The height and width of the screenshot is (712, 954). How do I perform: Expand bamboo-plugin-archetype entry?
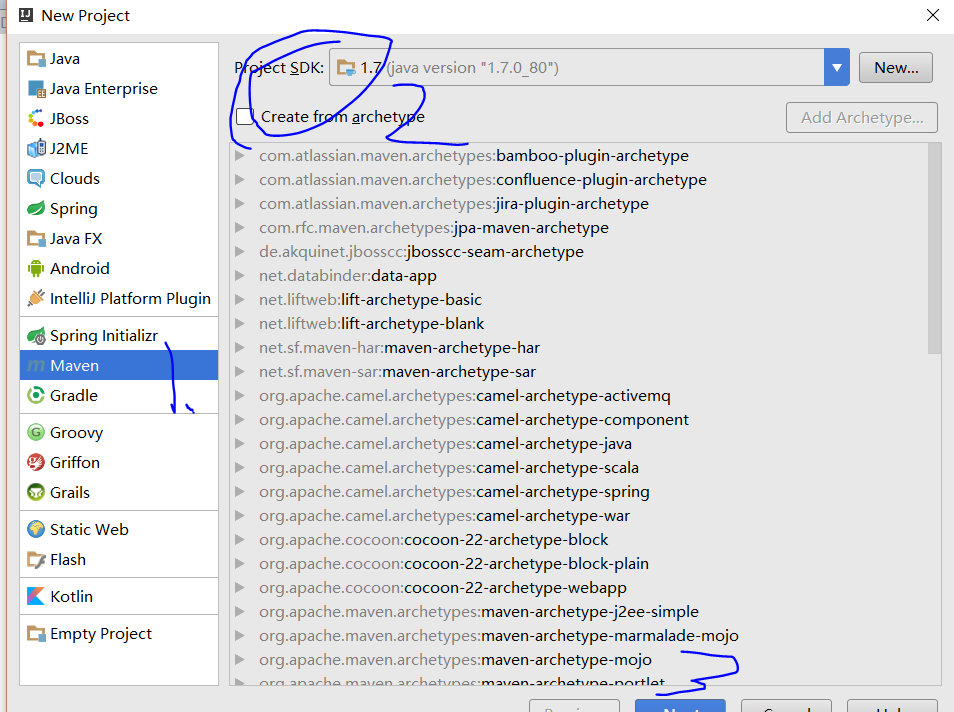(x=240, y=156)
